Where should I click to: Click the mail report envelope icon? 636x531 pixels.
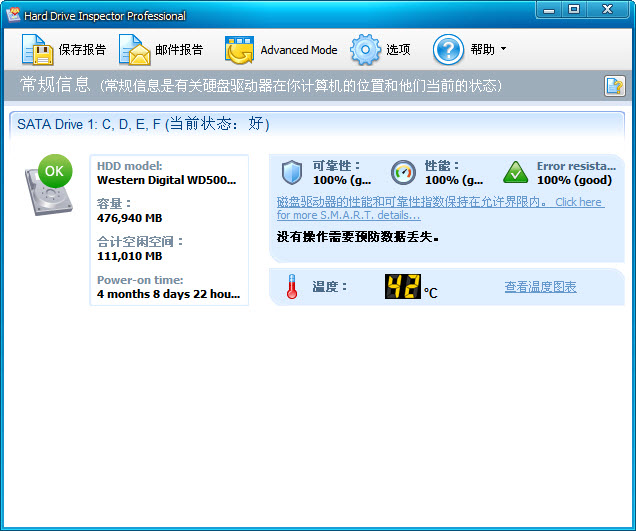(134, 49)
